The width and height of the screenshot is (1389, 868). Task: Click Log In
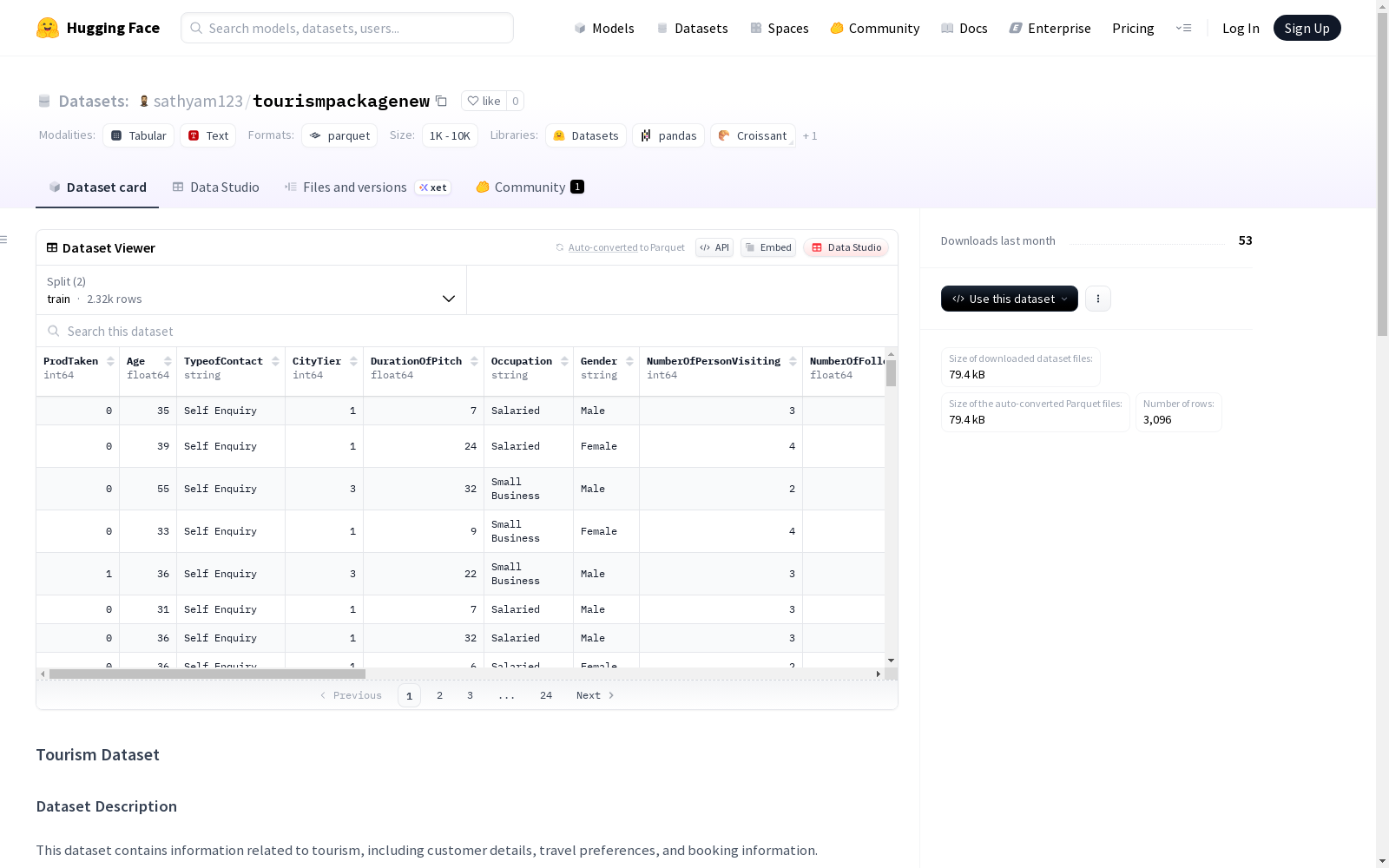click(1241, 28)
